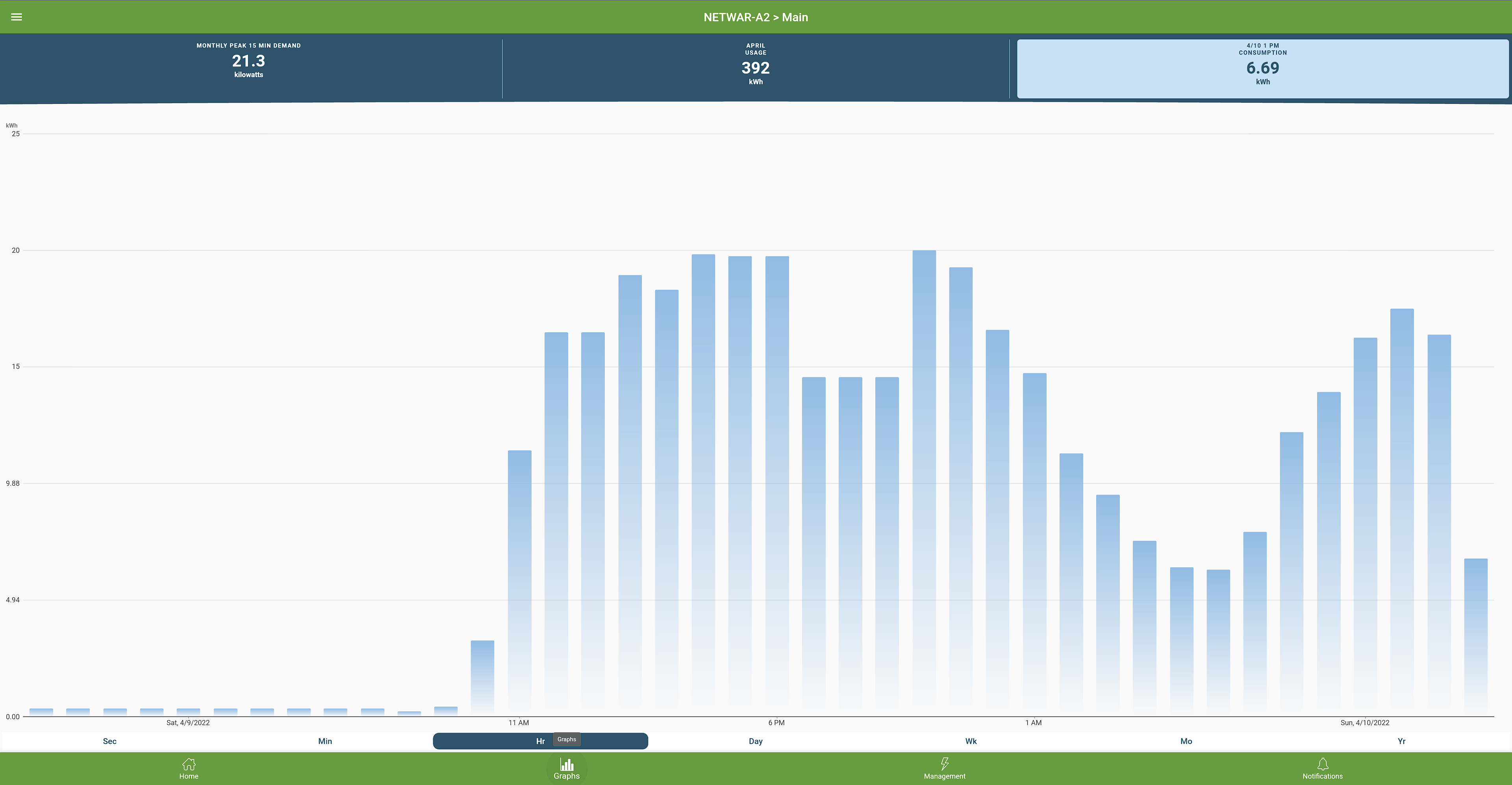Click Monthly Peak 15 Min Demand panel

click(x=249, y=61)
